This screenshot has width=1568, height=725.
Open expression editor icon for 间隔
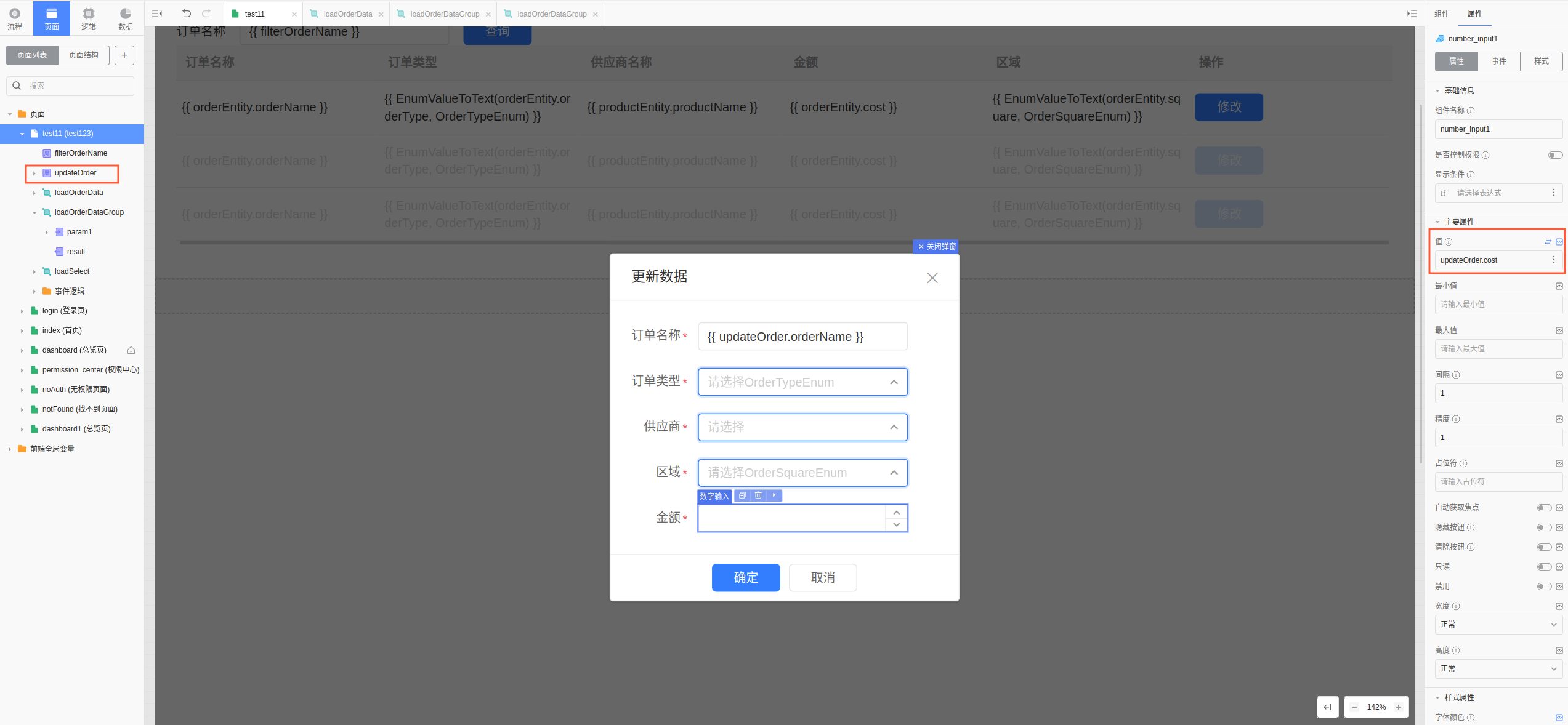[1559, 375]
